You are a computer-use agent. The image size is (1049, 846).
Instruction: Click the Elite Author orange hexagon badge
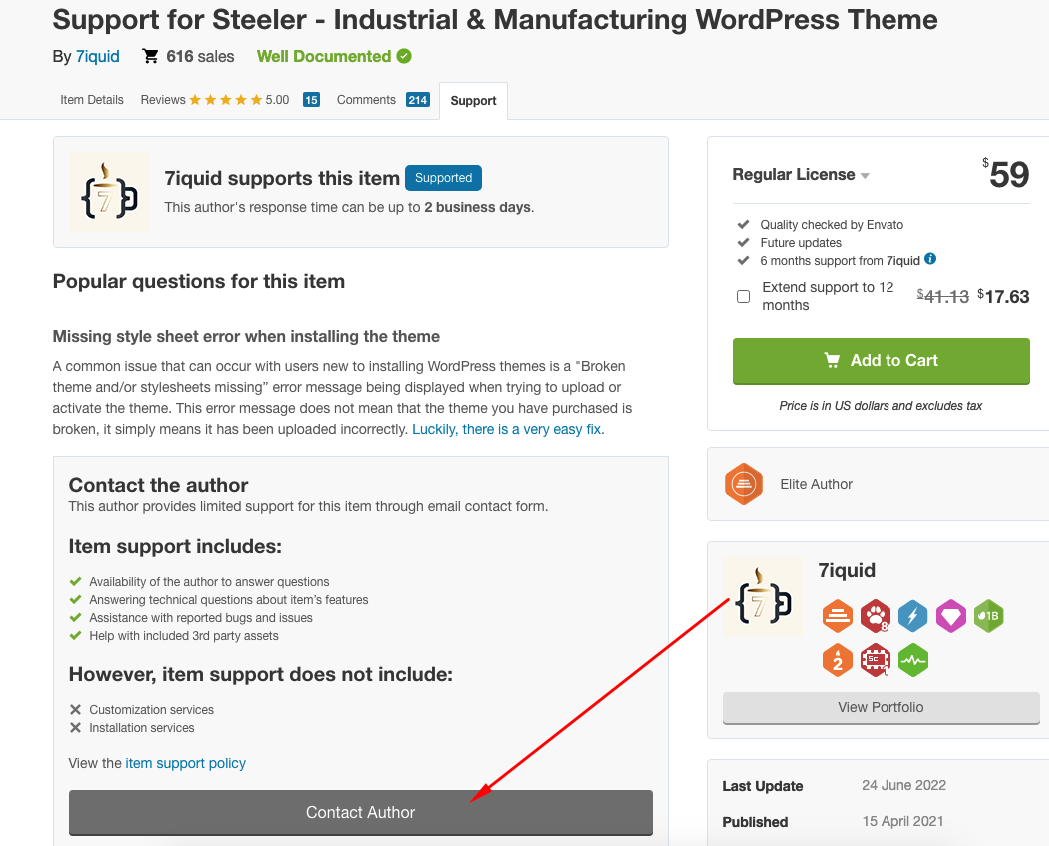pos(743,484)
